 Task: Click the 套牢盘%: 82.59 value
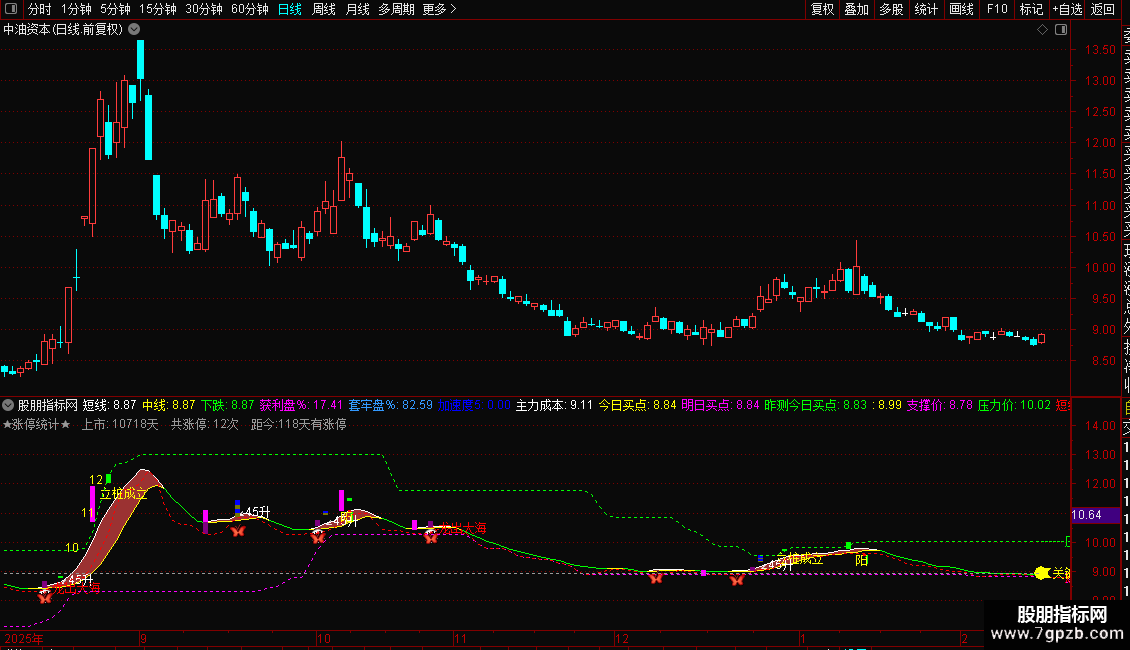[391, 405]
